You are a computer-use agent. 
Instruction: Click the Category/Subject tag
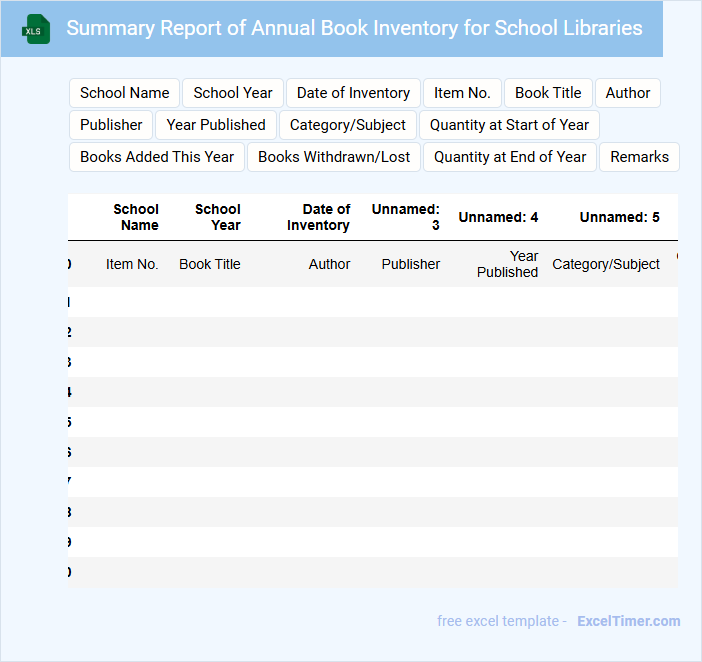tap(348, 125)
